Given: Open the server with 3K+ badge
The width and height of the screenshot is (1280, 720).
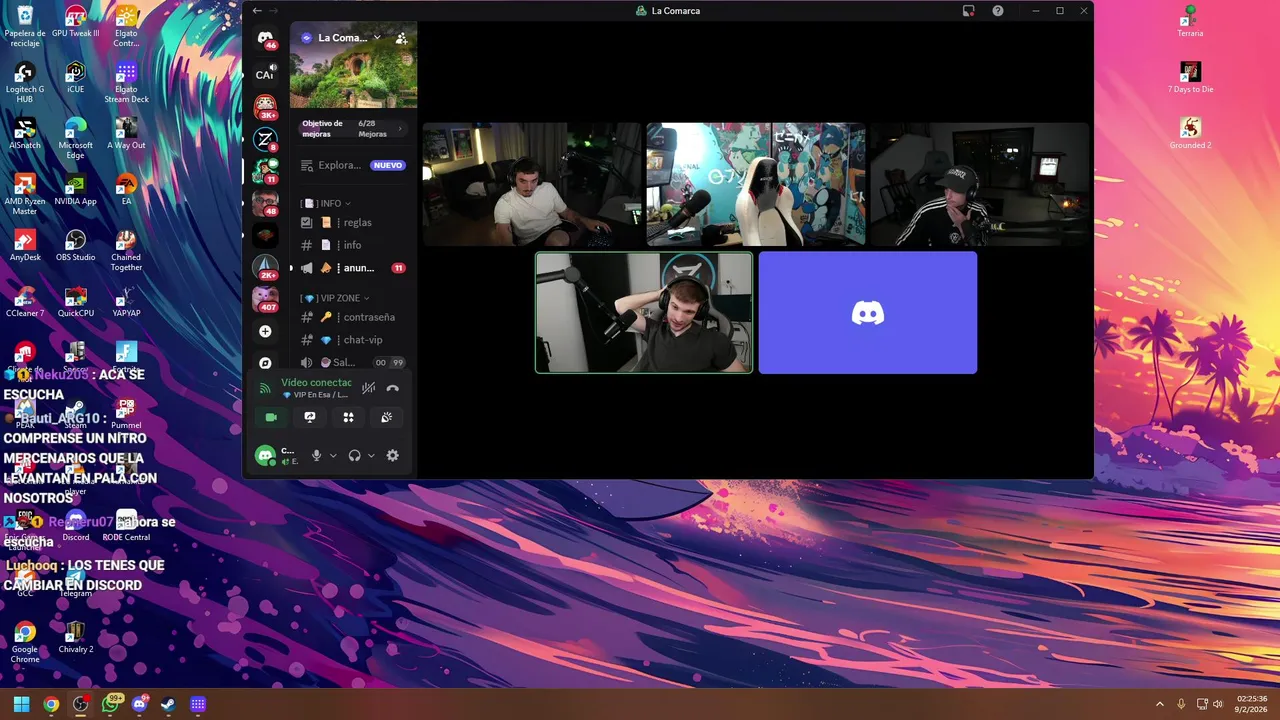Looking at the screenshot, I should tap(265, 106).
